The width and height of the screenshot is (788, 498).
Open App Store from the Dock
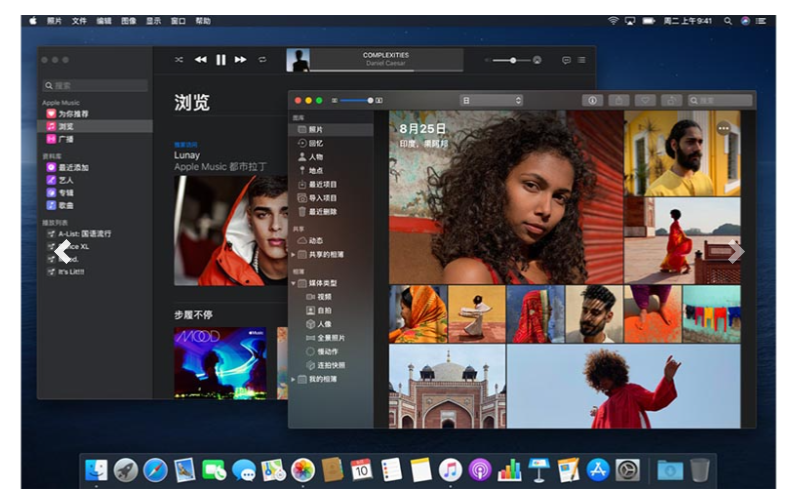coord(598,471)
